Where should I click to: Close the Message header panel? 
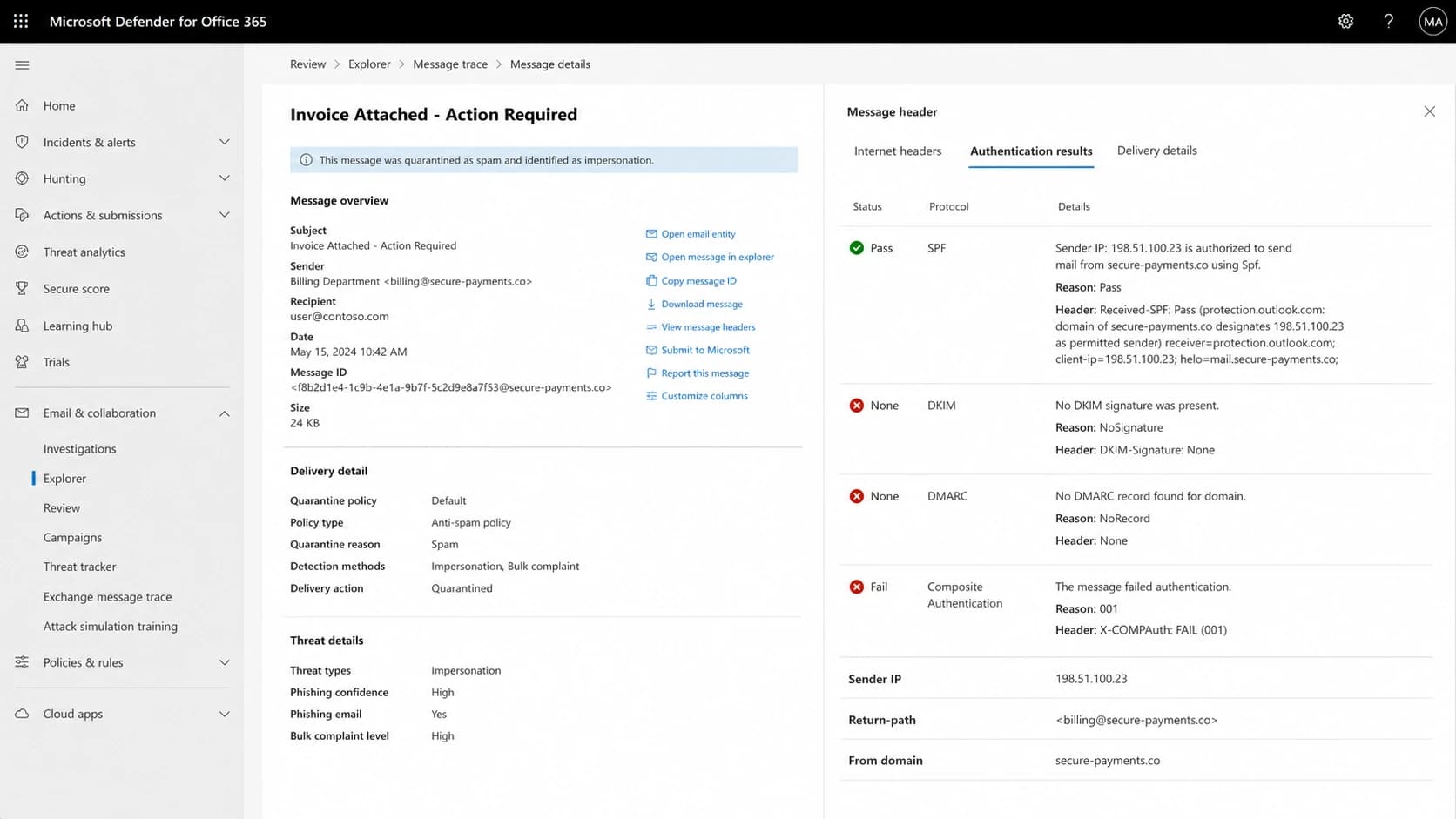click(1429, 111)
